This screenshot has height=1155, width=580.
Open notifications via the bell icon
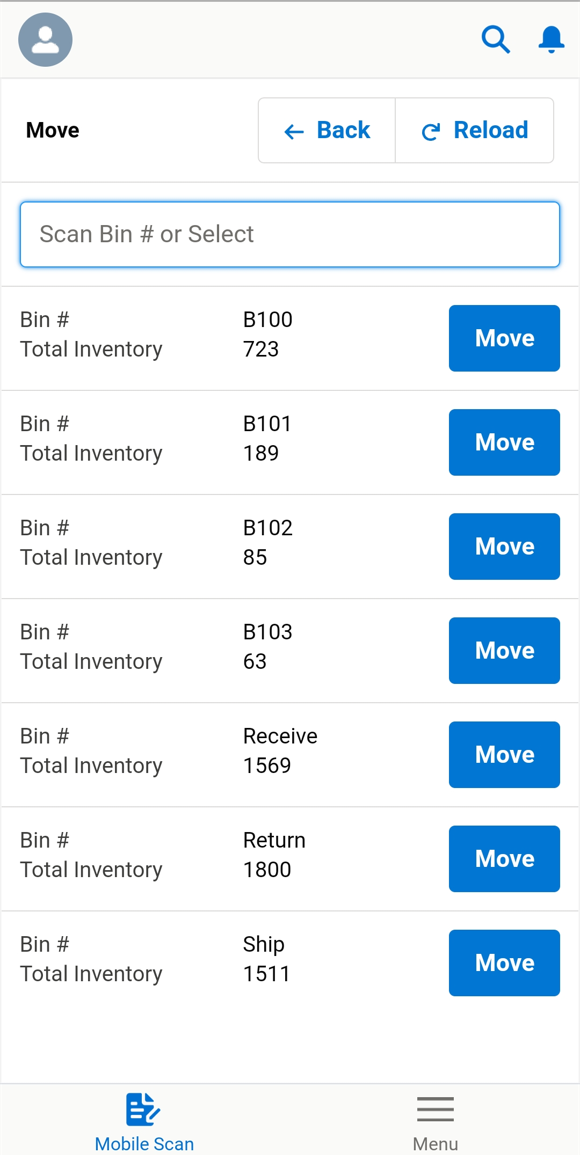(551, 39)
